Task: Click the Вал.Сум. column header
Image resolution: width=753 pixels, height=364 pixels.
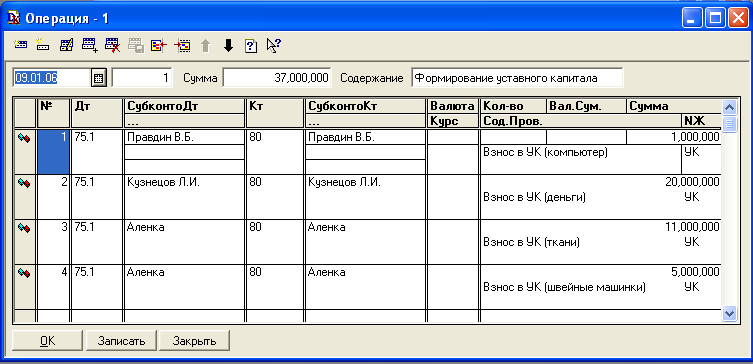Action: click(x=586, y=106)
